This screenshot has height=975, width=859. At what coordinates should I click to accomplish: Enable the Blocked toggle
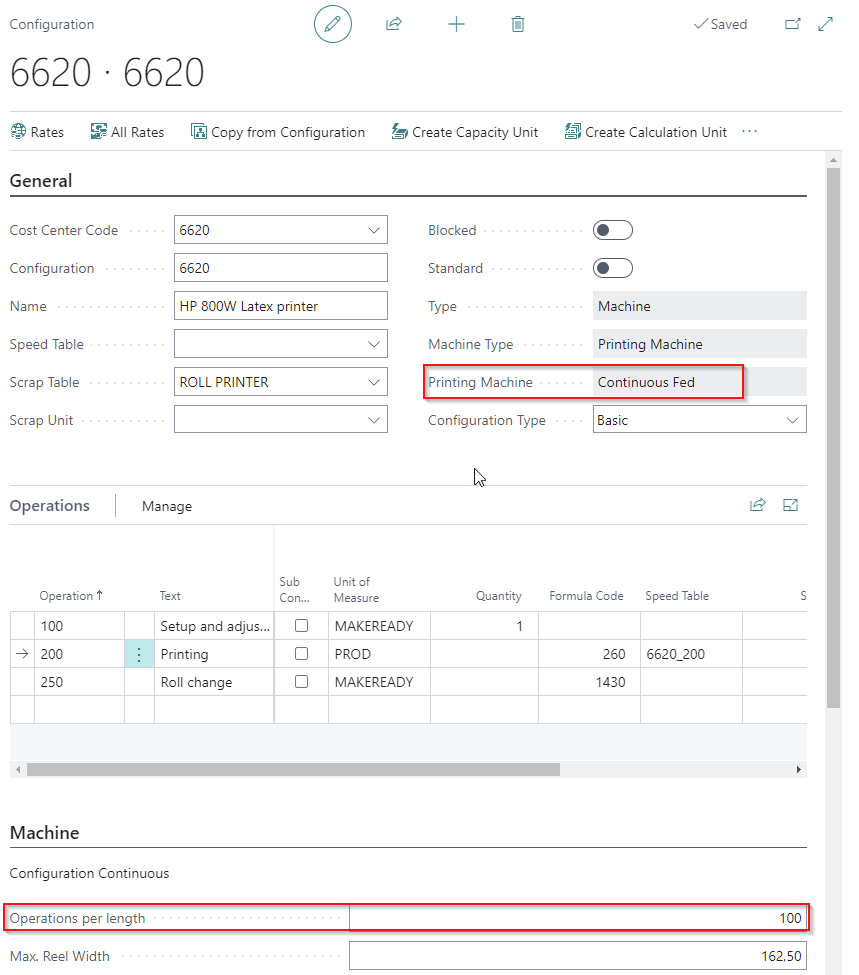pyautogui.click(x=612, y=229)
